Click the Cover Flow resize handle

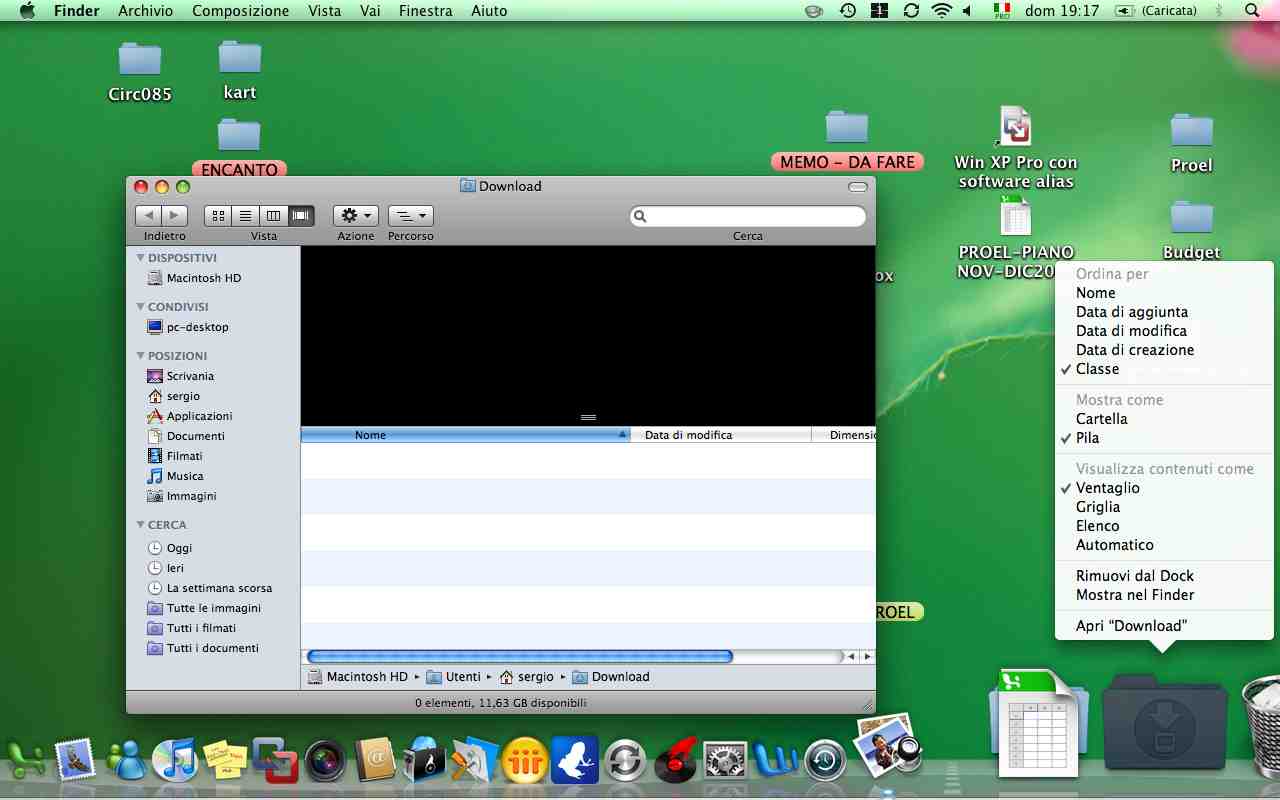pyautogui.click(x=588, y=417)
